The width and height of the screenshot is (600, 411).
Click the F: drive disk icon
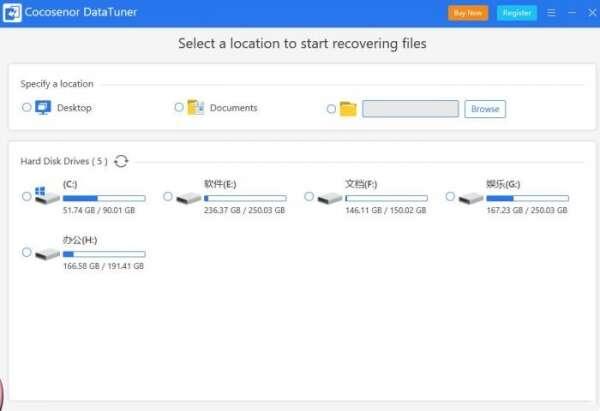point(329,197)
